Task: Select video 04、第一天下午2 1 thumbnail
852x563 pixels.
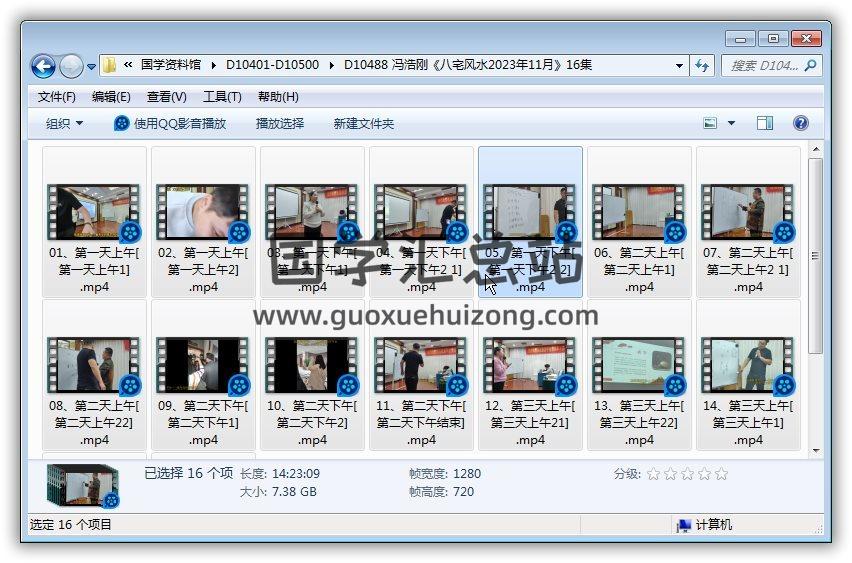Action: click(421, 212)
